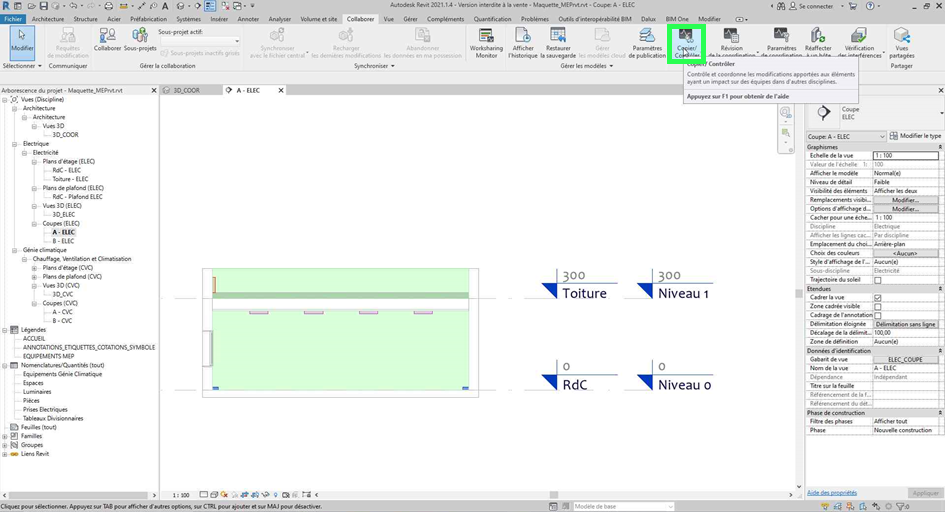
Task: Open the BIM One ribbon tab
Action: coord(677,19)
